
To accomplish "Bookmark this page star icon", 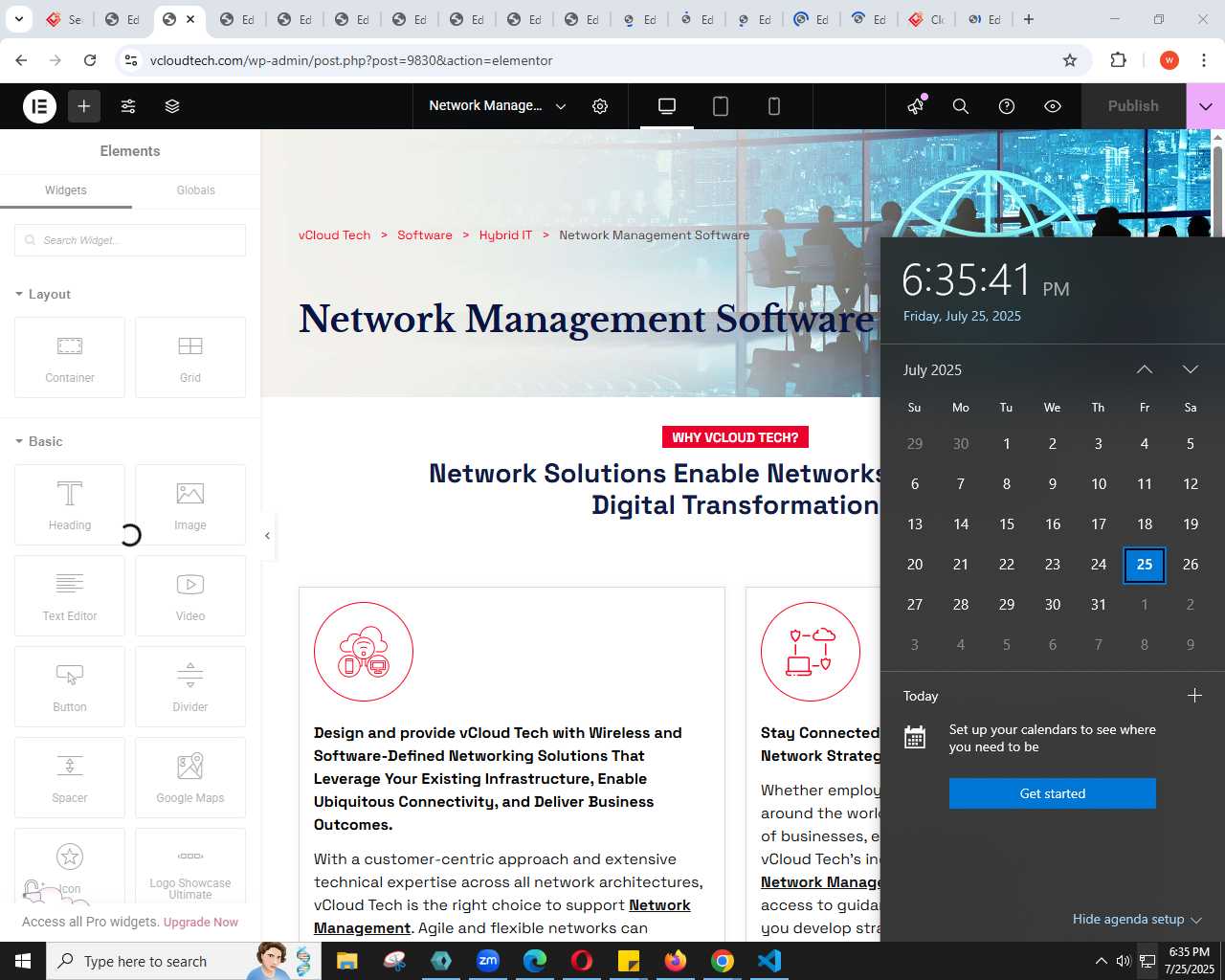I will (1070, 60).
